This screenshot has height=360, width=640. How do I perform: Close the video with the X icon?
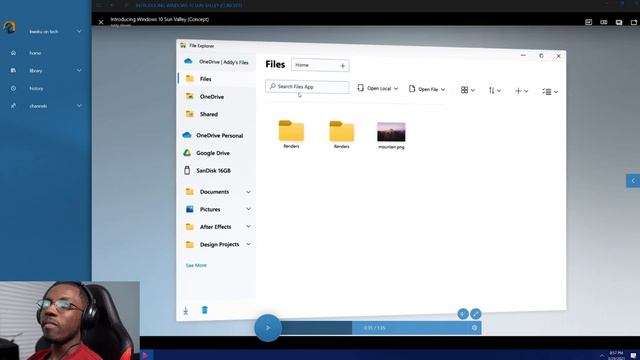coord(101,22)
